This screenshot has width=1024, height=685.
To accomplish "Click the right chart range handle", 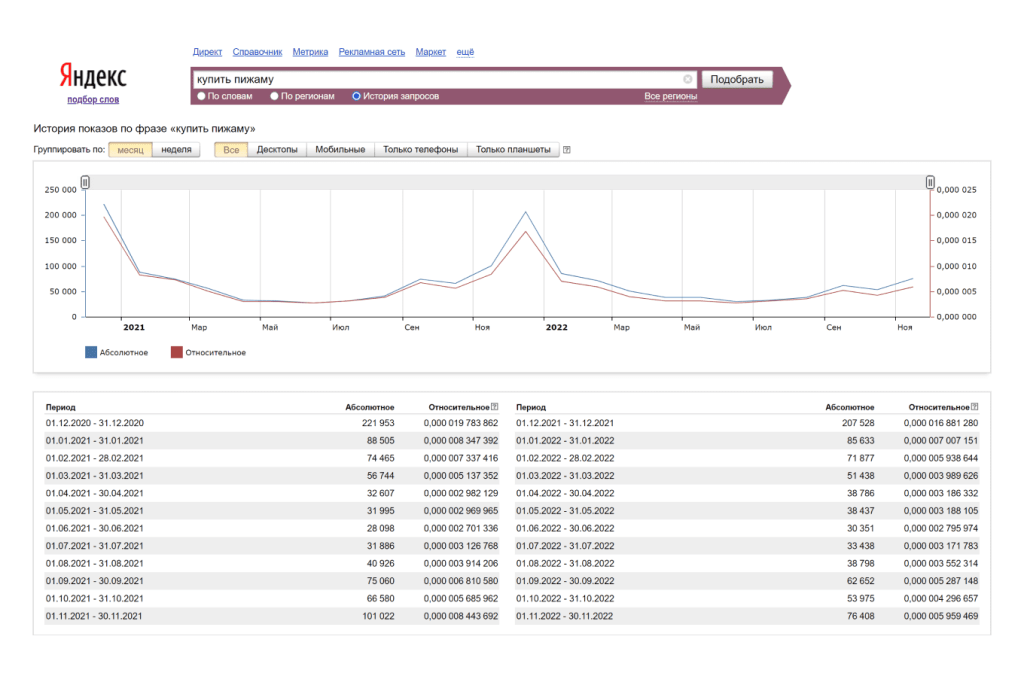I will coord(930,182).
